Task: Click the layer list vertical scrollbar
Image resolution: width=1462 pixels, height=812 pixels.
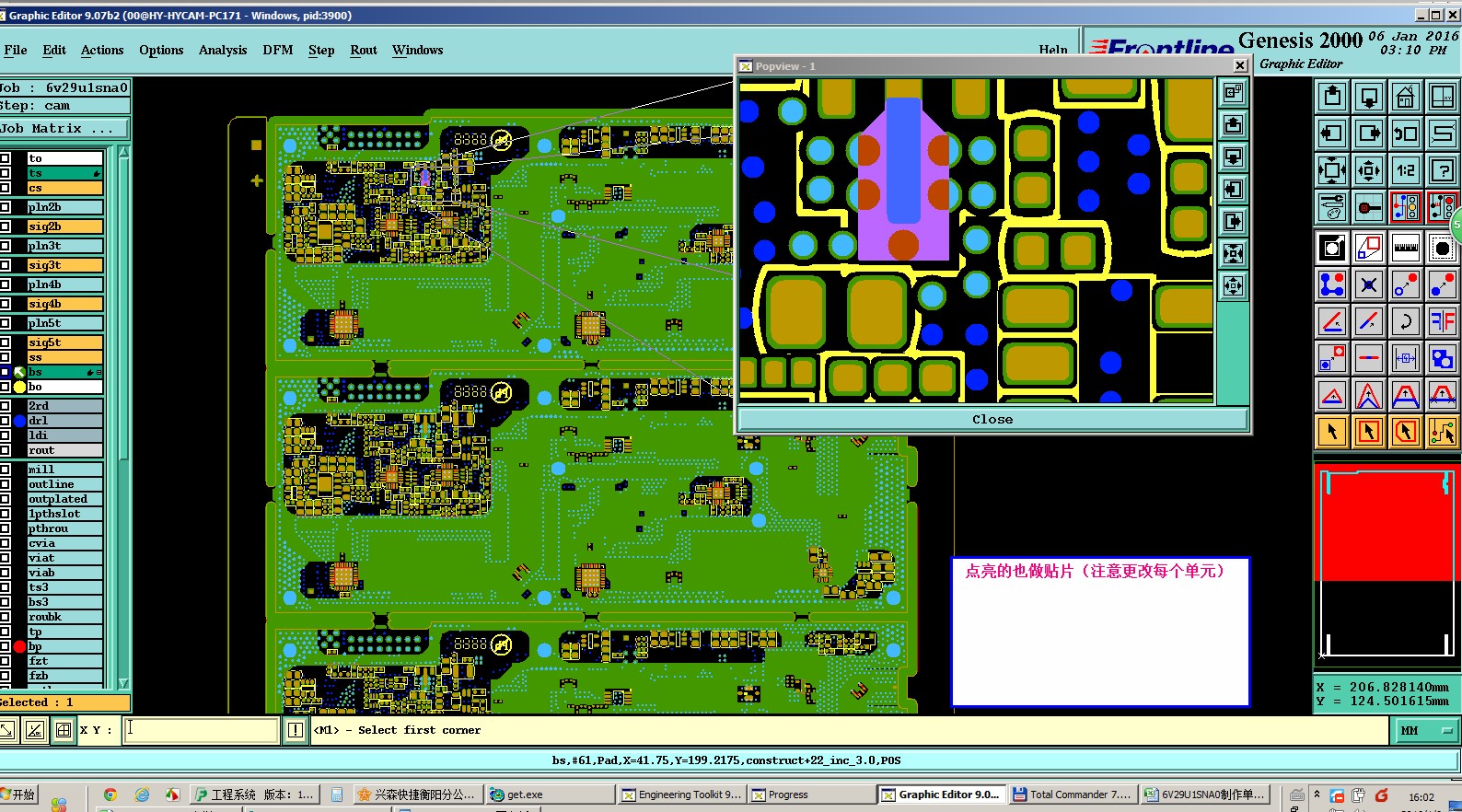Action: click(x=123, y=418)
